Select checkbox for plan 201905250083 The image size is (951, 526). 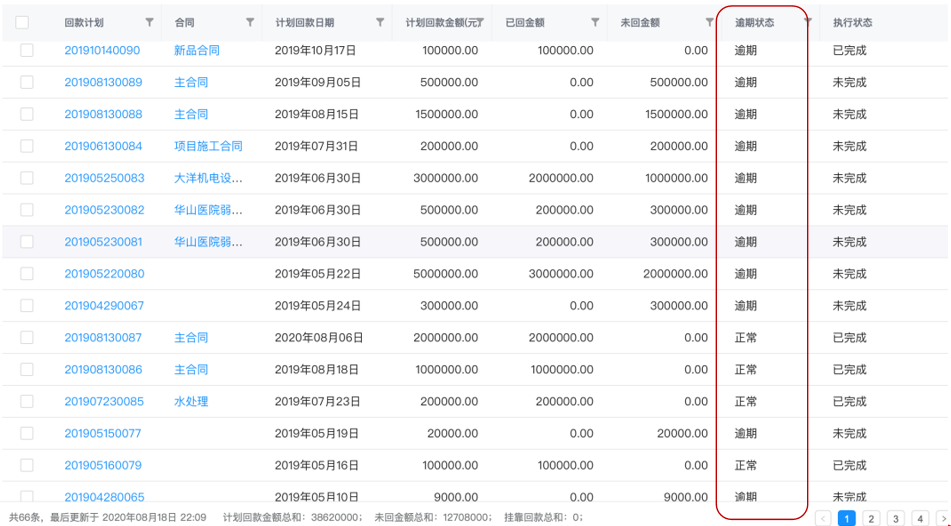coord(27,178)
